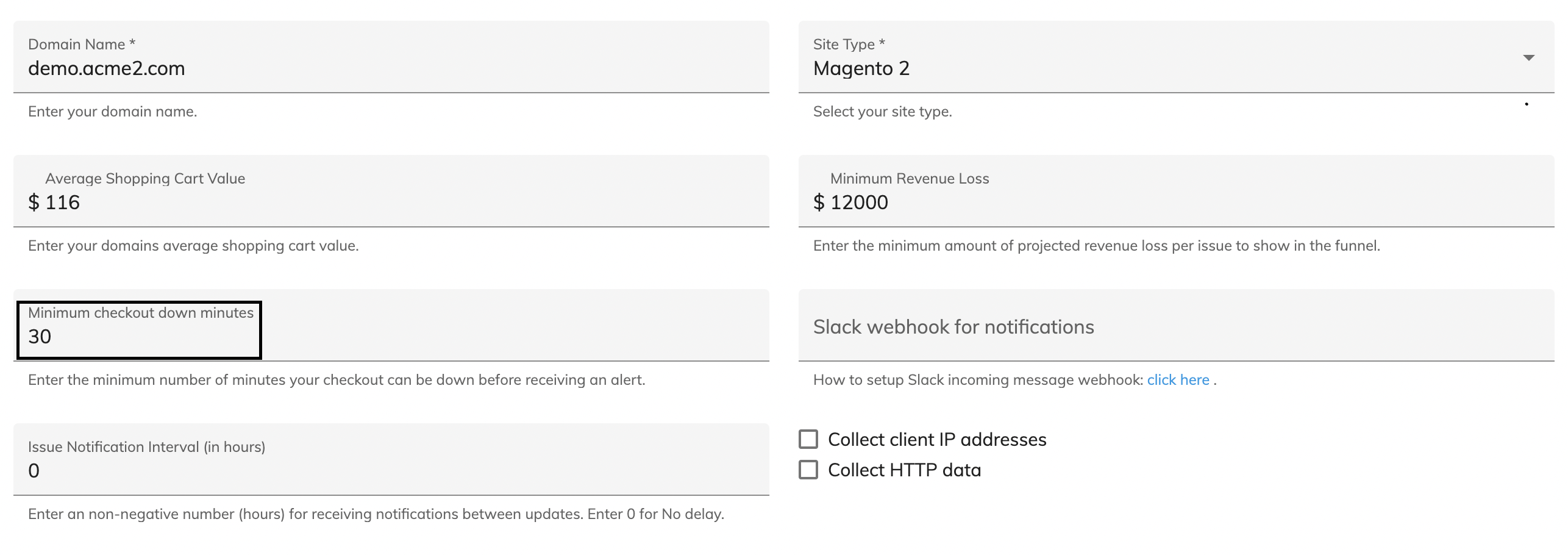
Task: Click the "Site Type *" field label
Action: [849, 45]
